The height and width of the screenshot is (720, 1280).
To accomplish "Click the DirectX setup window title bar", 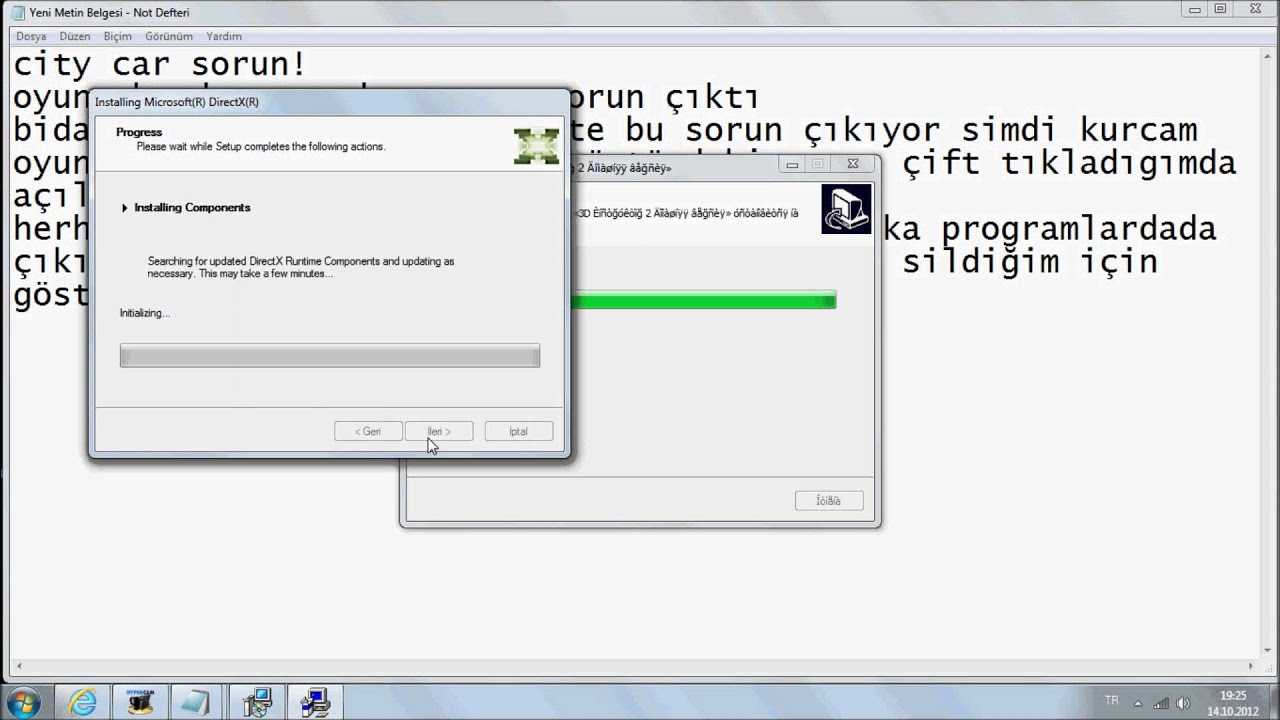I will (330, 102).
